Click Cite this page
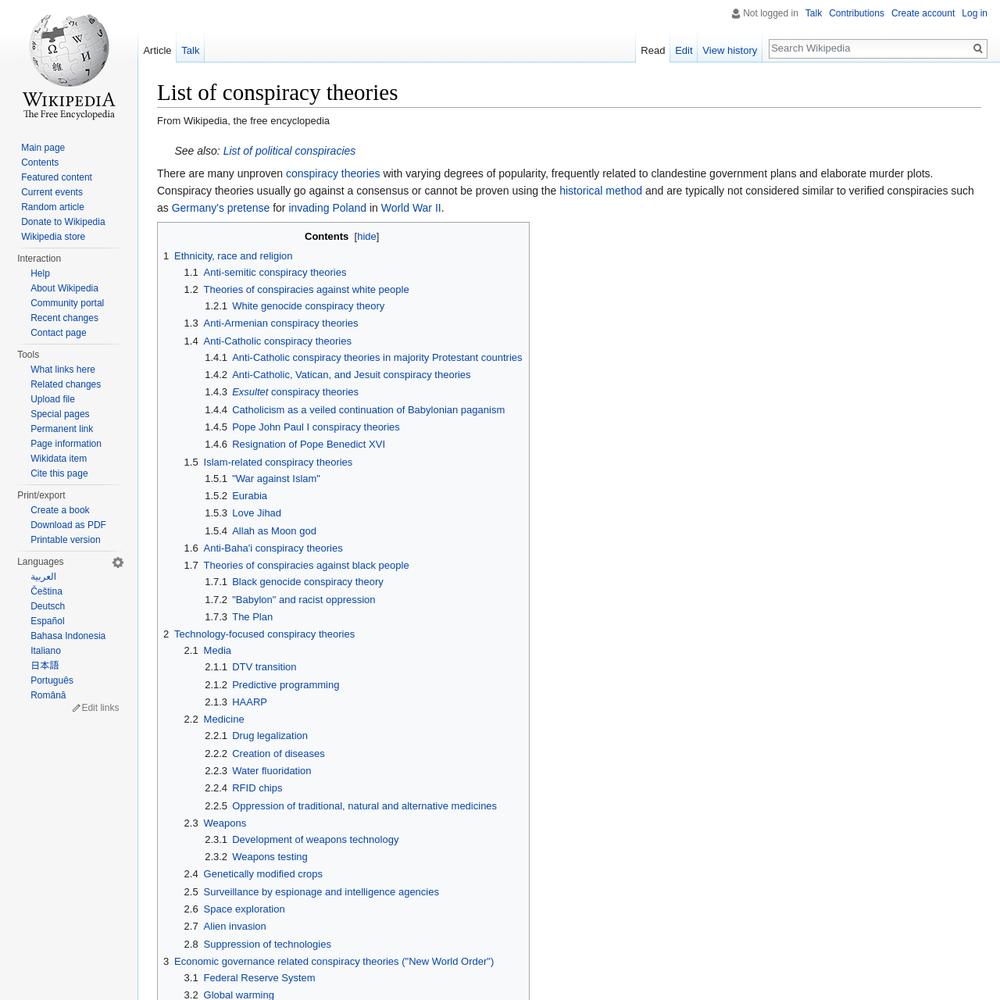 [x=59, y=473]
